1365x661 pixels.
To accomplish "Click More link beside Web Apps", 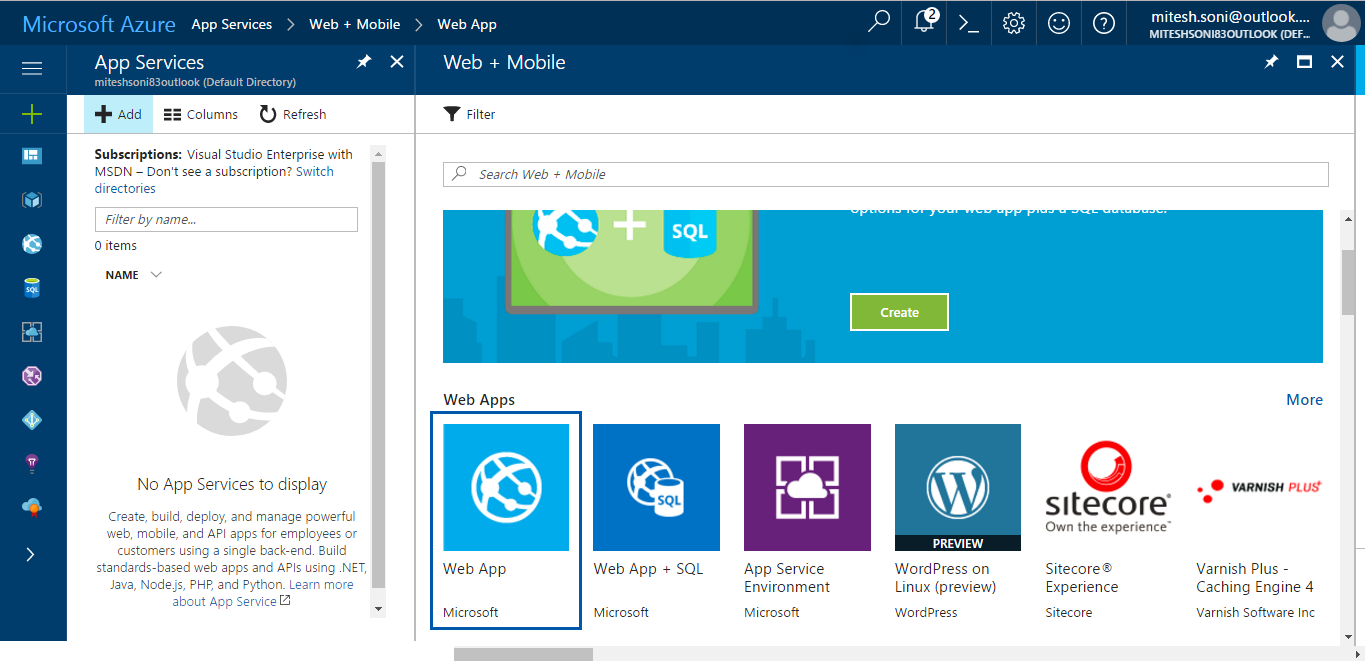I will 1304,399.
